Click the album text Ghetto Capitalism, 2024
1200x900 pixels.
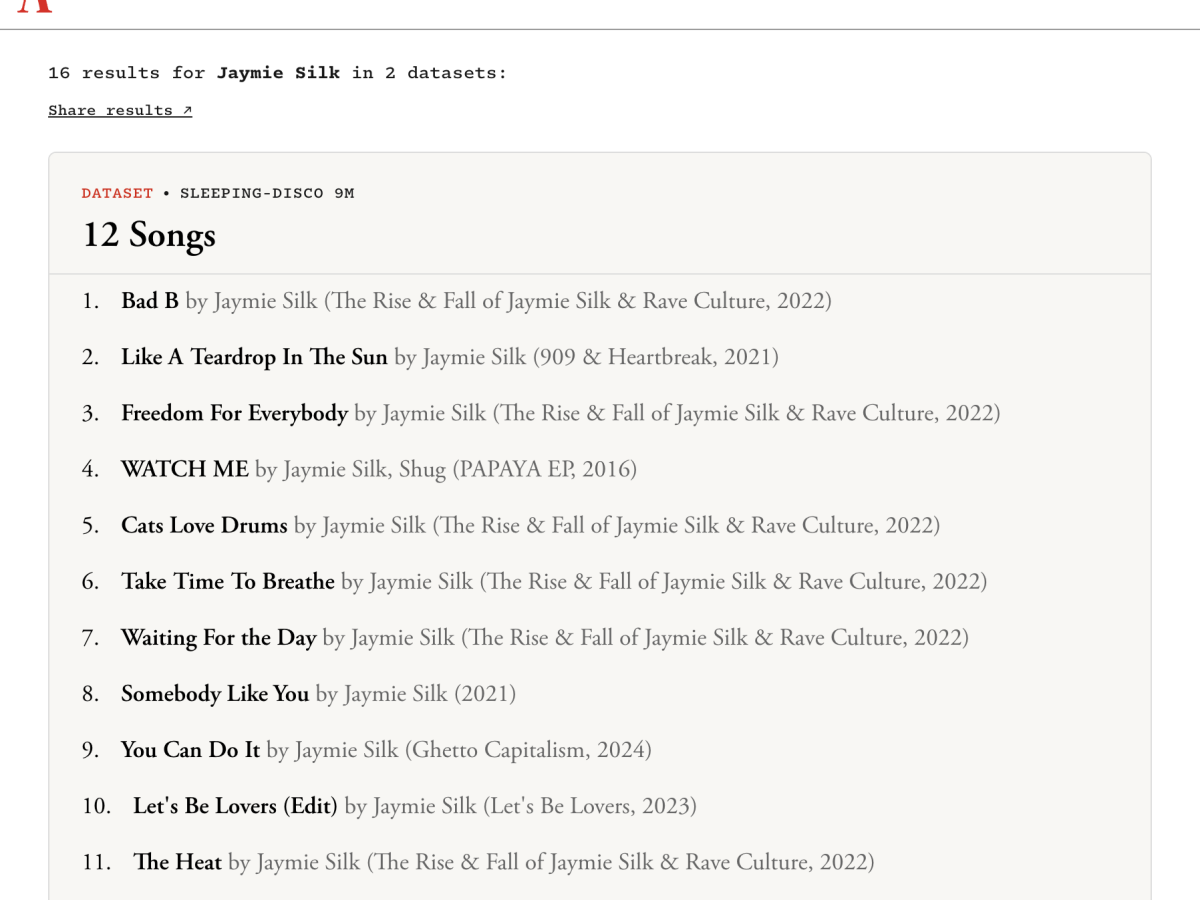528,749
